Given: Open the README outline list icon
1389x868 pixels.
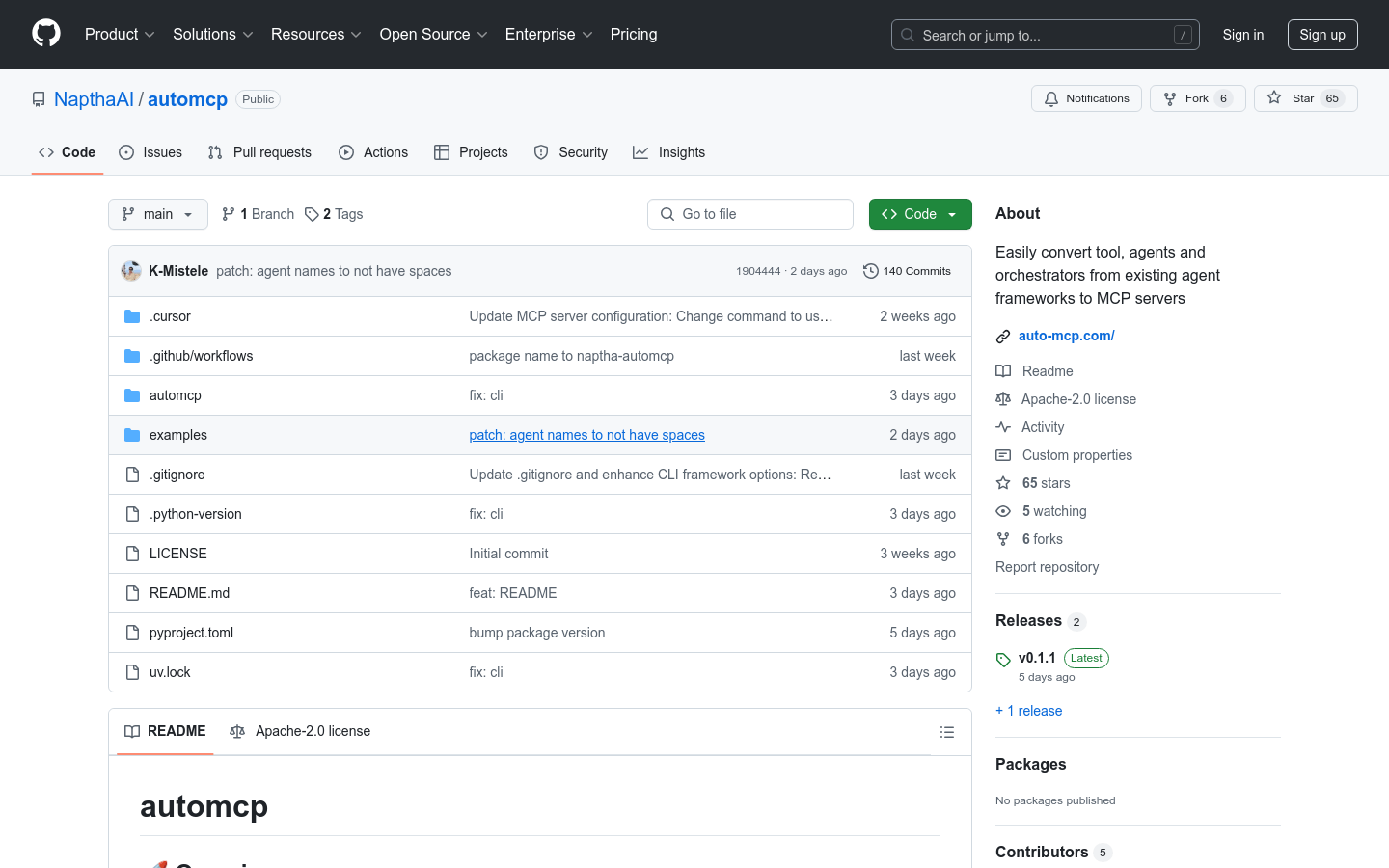Looking at the screenshot, I should click(x=947, y=732).
